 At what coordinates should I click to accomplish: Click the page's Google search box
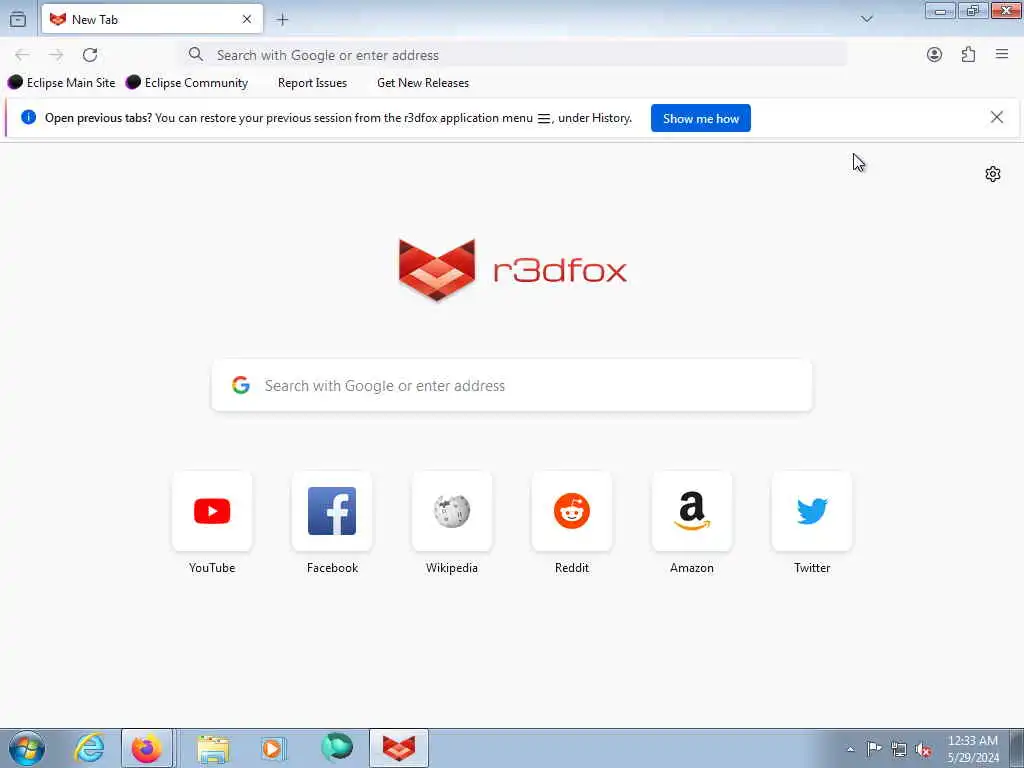(x=512, y=385)
